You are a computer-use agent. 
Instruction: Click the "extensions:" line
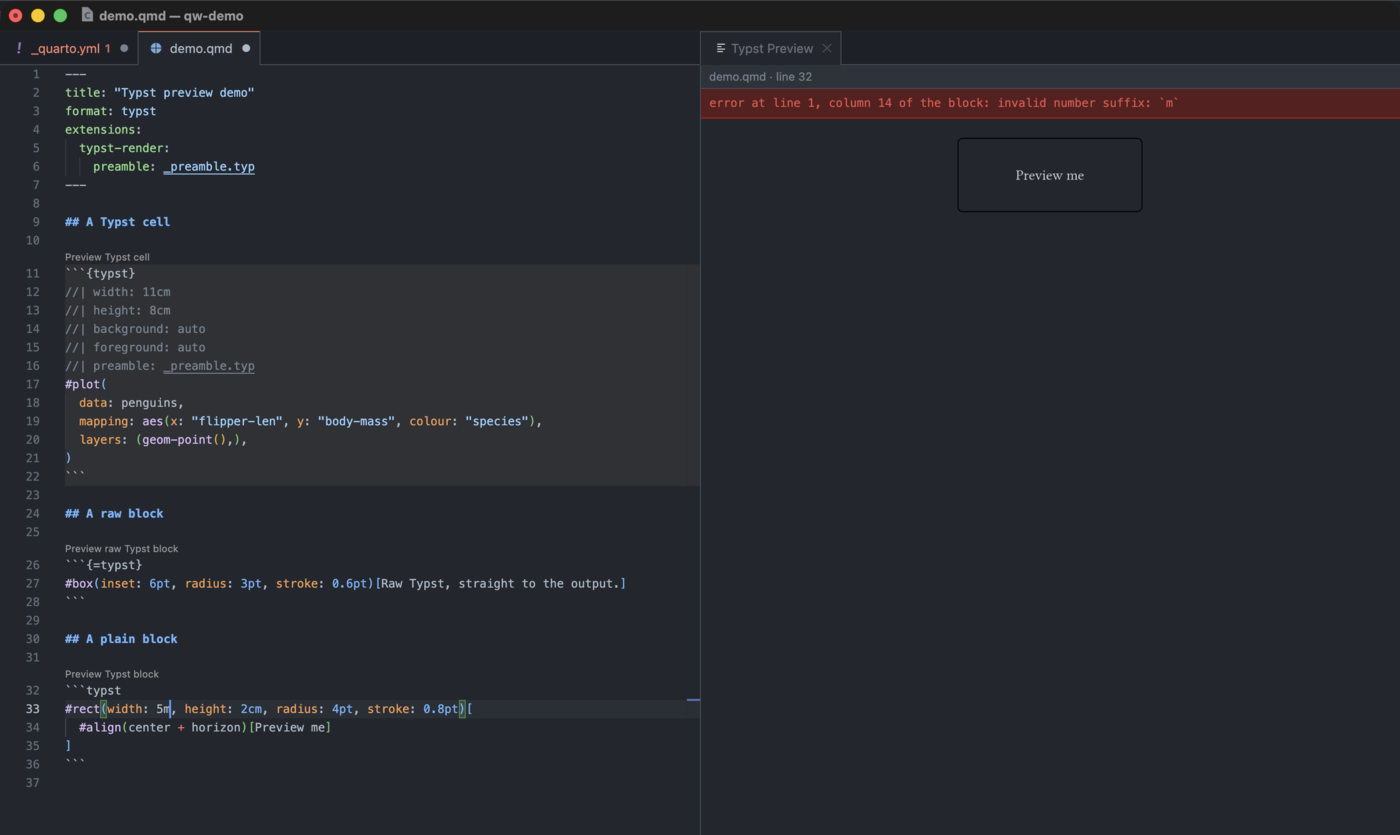coord(103,130)
